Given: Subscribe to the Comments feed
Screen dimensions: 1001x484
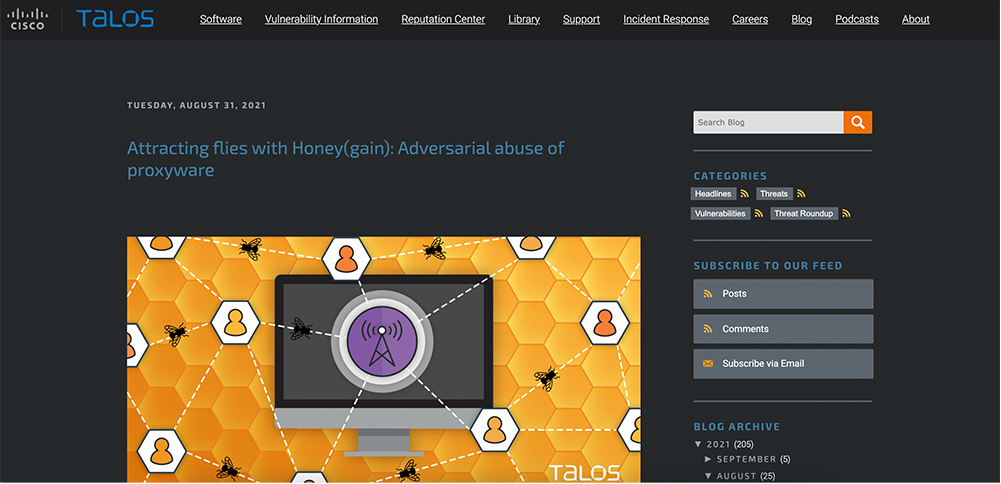Looking at the screenshot, I should tap(783, 329).
